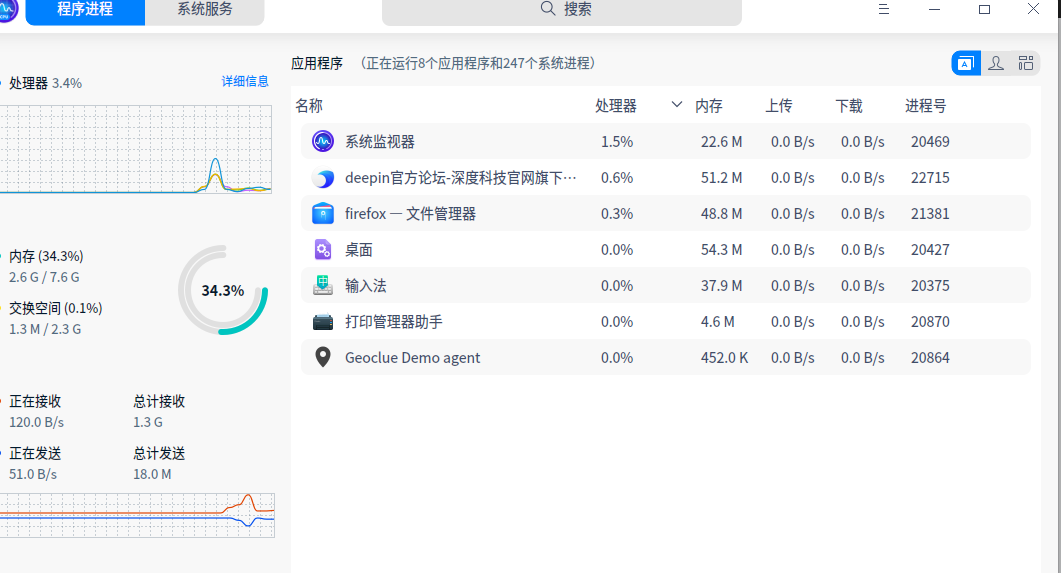This screenshot has width=1061, height=573.
Task: Sort by 内存 column header
Action: [x=708, y=106]
